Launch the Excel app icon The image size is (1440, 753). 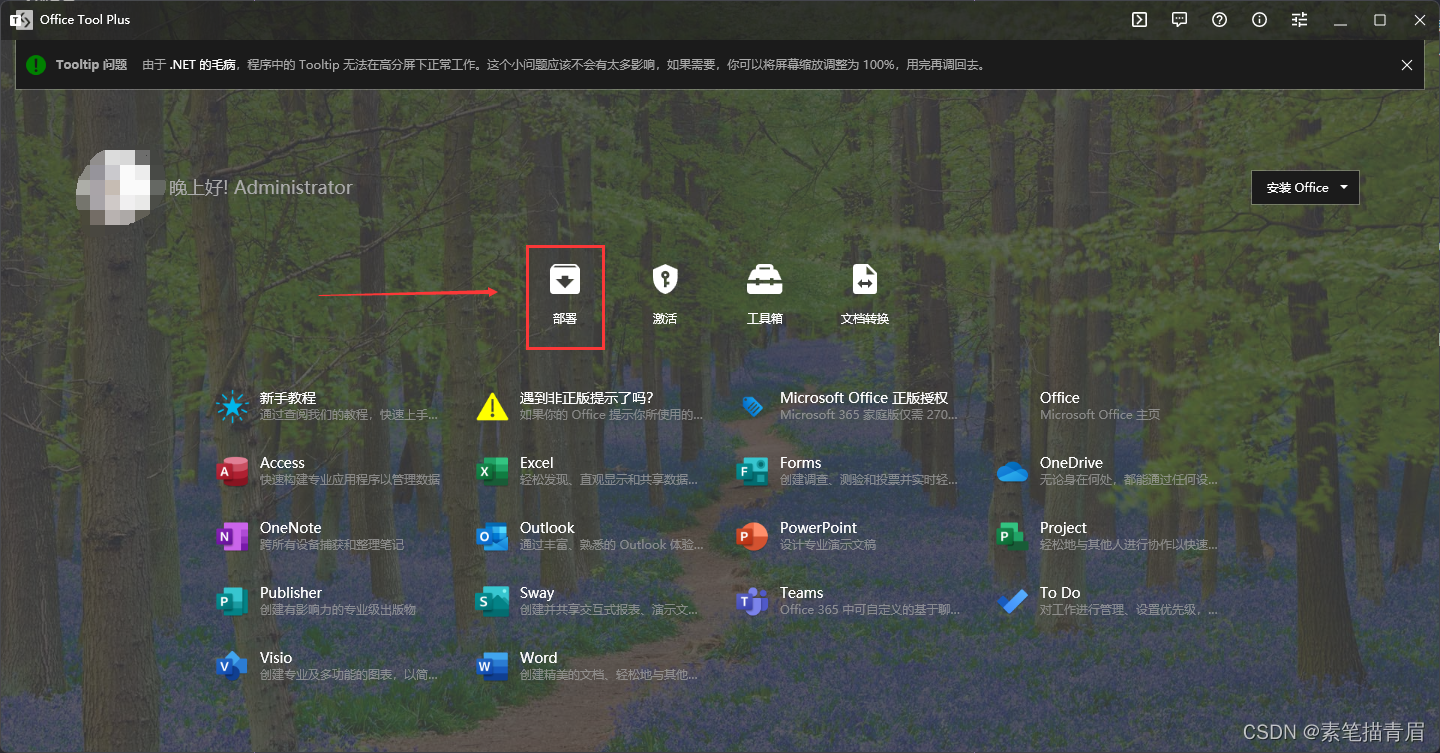point(492,471)
